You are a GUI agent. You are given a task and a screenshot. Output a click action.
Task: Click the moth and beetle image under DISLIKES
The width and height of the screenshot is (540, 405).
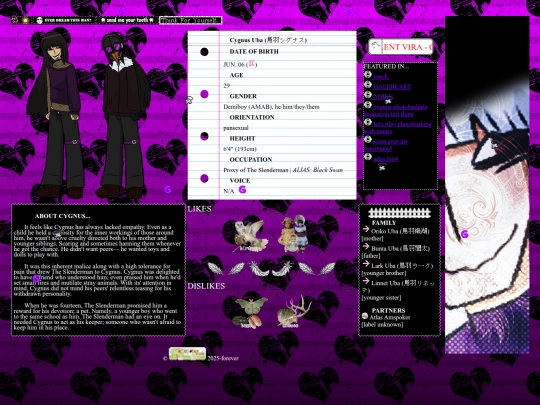pyautogui.click(x=250, y=312)
